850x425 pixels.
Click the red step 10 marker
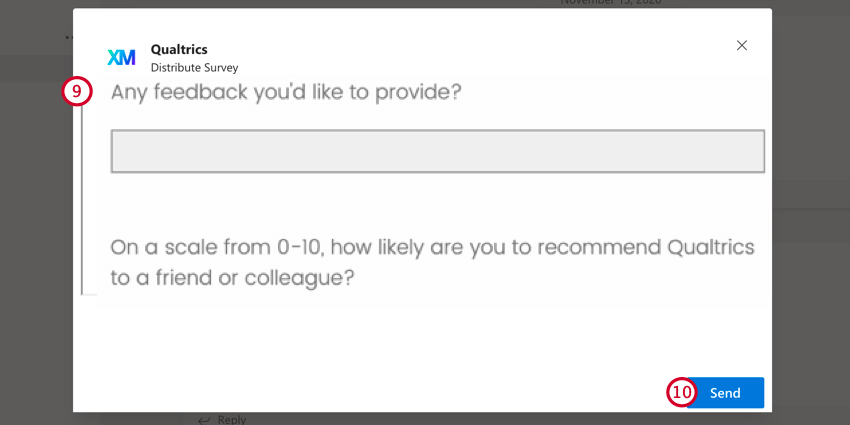[x=681, y=392]
